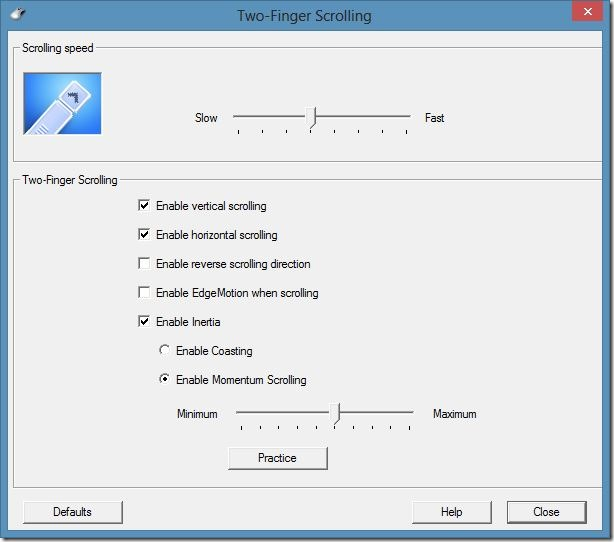614x542 pixels.
Task: Enable reverse scrolling direction checkbox
Action: click(x=145, y=264)
